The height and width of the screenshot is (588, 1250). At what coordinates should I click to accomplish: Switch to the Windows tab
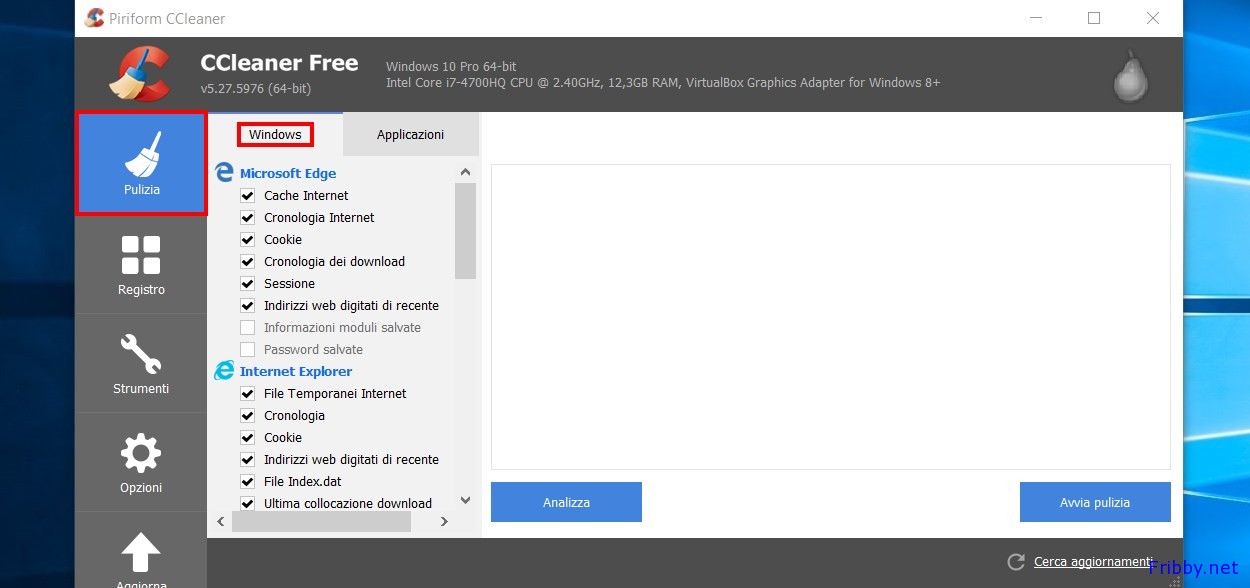[x=275, y=134]
